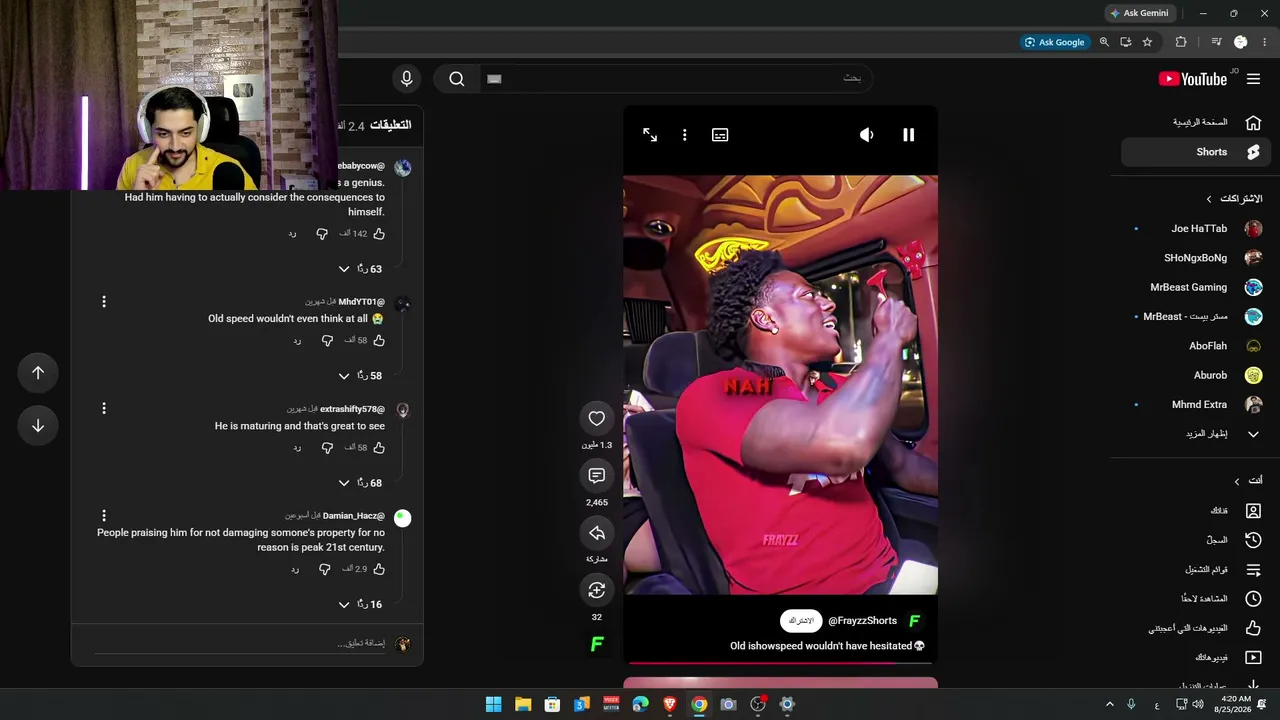1280x720 pixels.
Task: Open Your videos in the sidebar
Action: point(1196,658)
